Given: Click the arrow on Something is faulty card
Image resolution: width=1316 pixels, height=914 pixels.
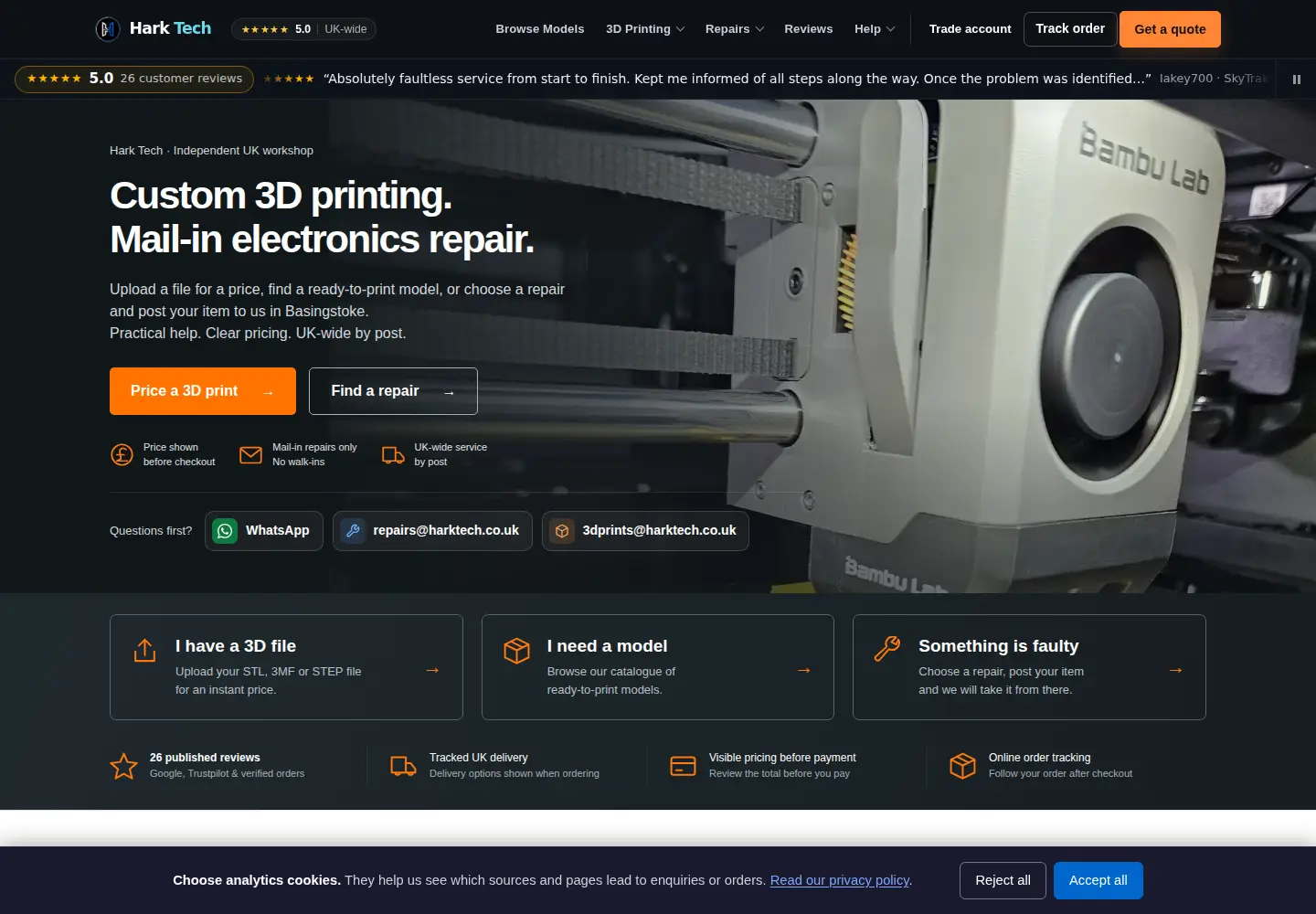Looking at the screenshot, I should click(1175, 670).
